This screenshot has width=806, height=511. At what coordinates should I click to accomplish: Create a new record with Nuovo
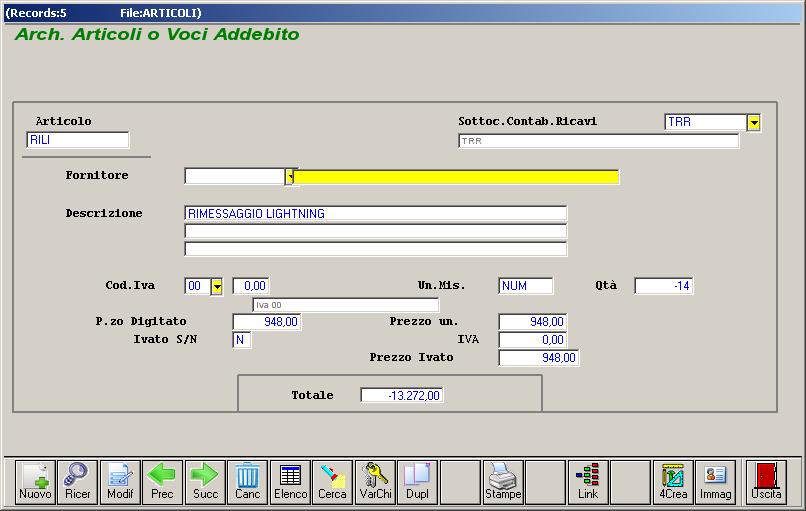click(x=35, y=482)
